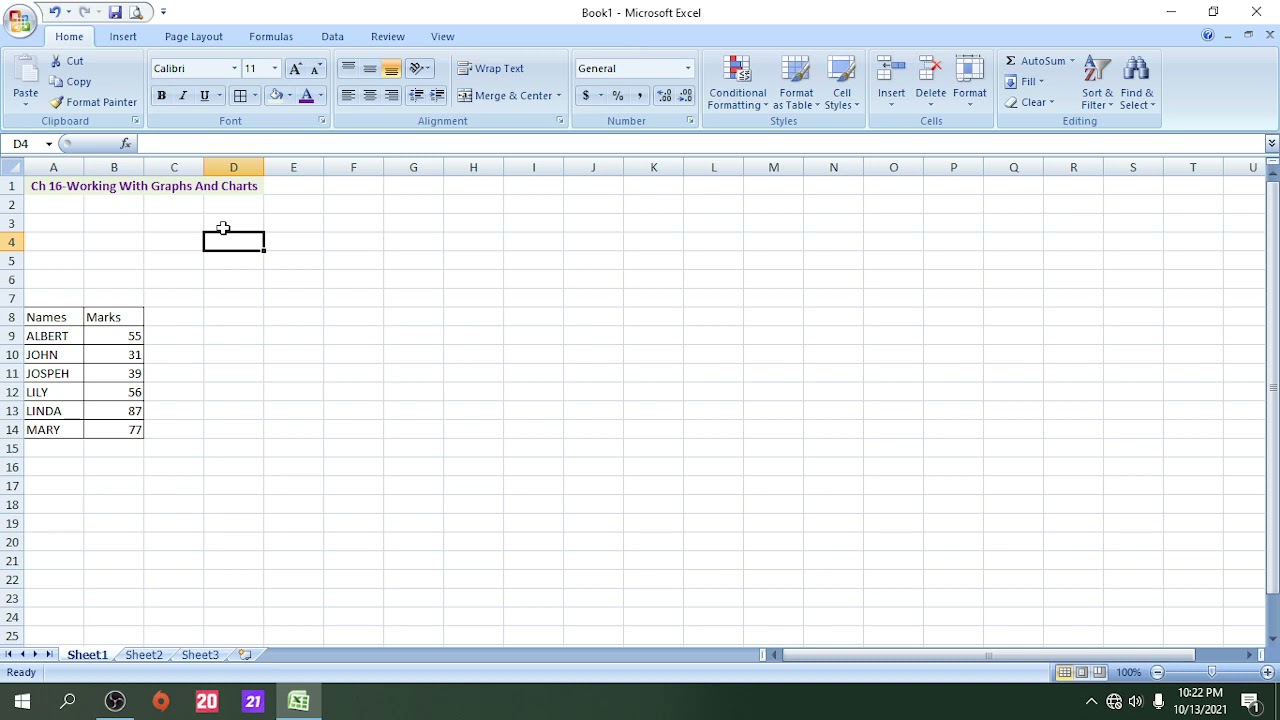
Task: Click Decrease Decimal icon
Action: (x=685, y=95)
